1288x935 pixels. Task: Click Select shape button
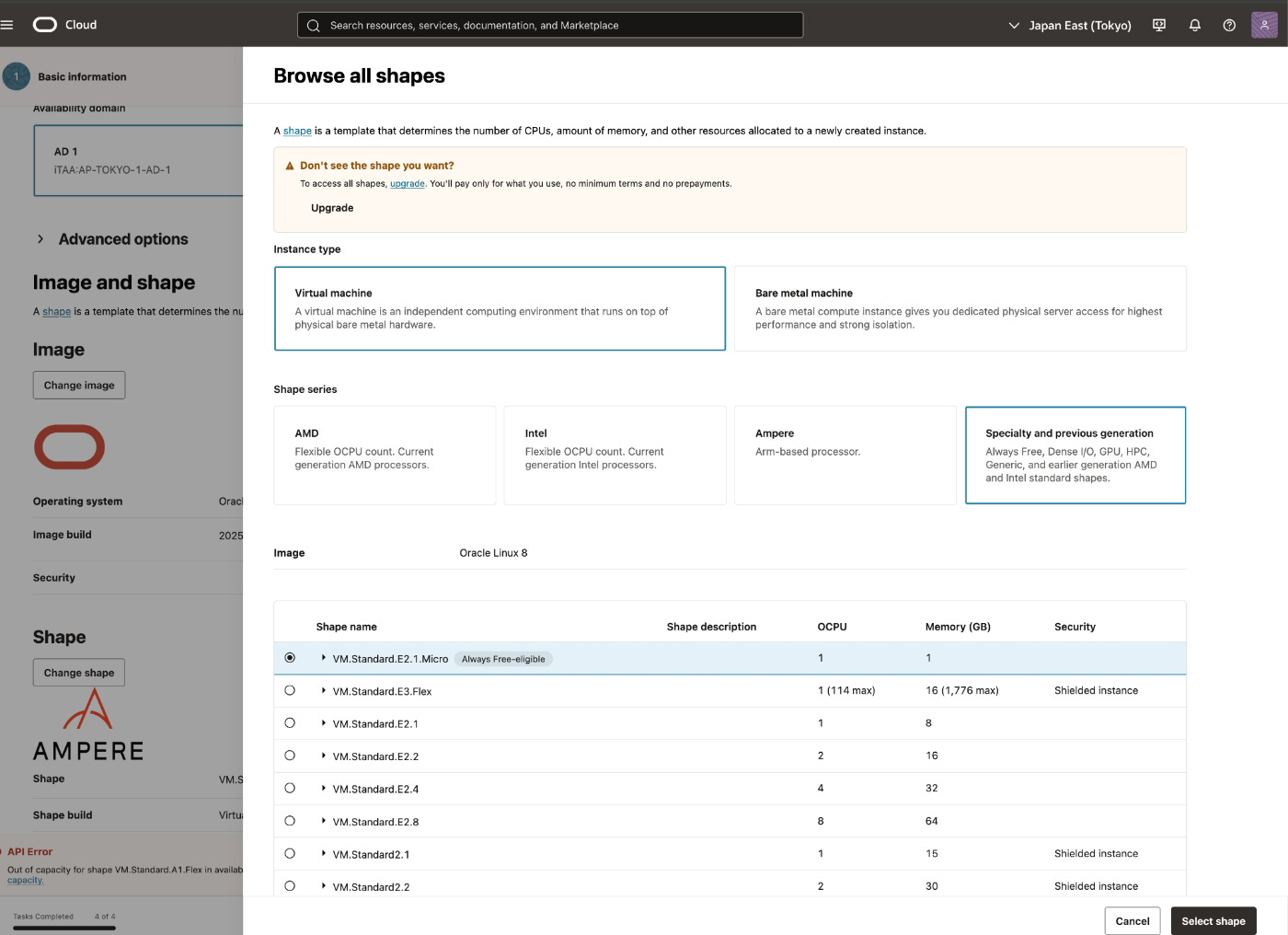pos(1213,921)
